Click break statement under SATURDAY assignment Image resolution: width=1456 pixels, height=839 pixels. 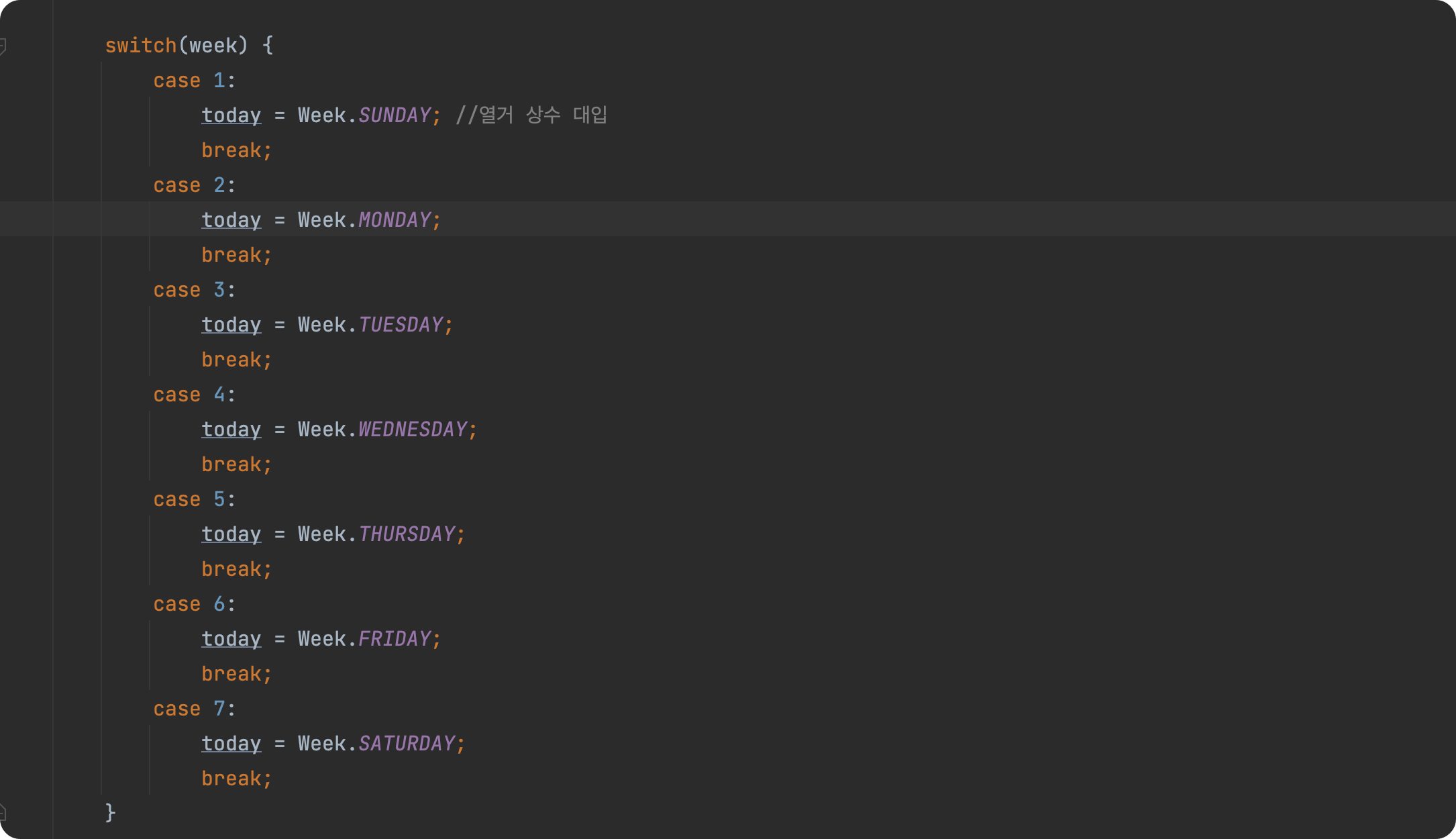pyautogui.click(x=236, y=779)
